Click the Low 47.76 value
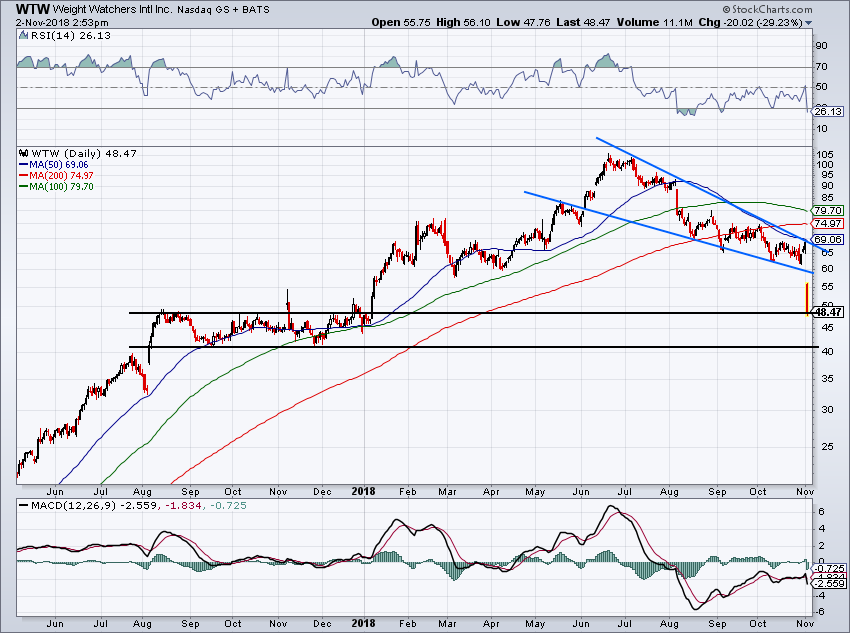Viewport: 850px width, 633px height. pos(524,22)
